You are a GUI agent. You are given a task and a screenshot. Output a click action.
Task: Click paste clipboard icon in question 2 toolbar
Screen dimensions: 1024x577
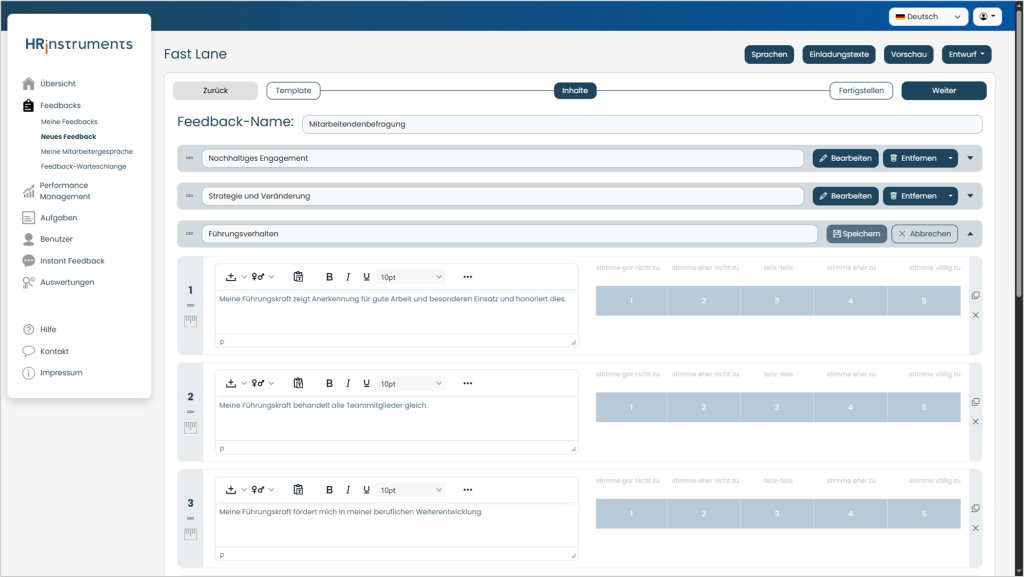pos(298,383)
